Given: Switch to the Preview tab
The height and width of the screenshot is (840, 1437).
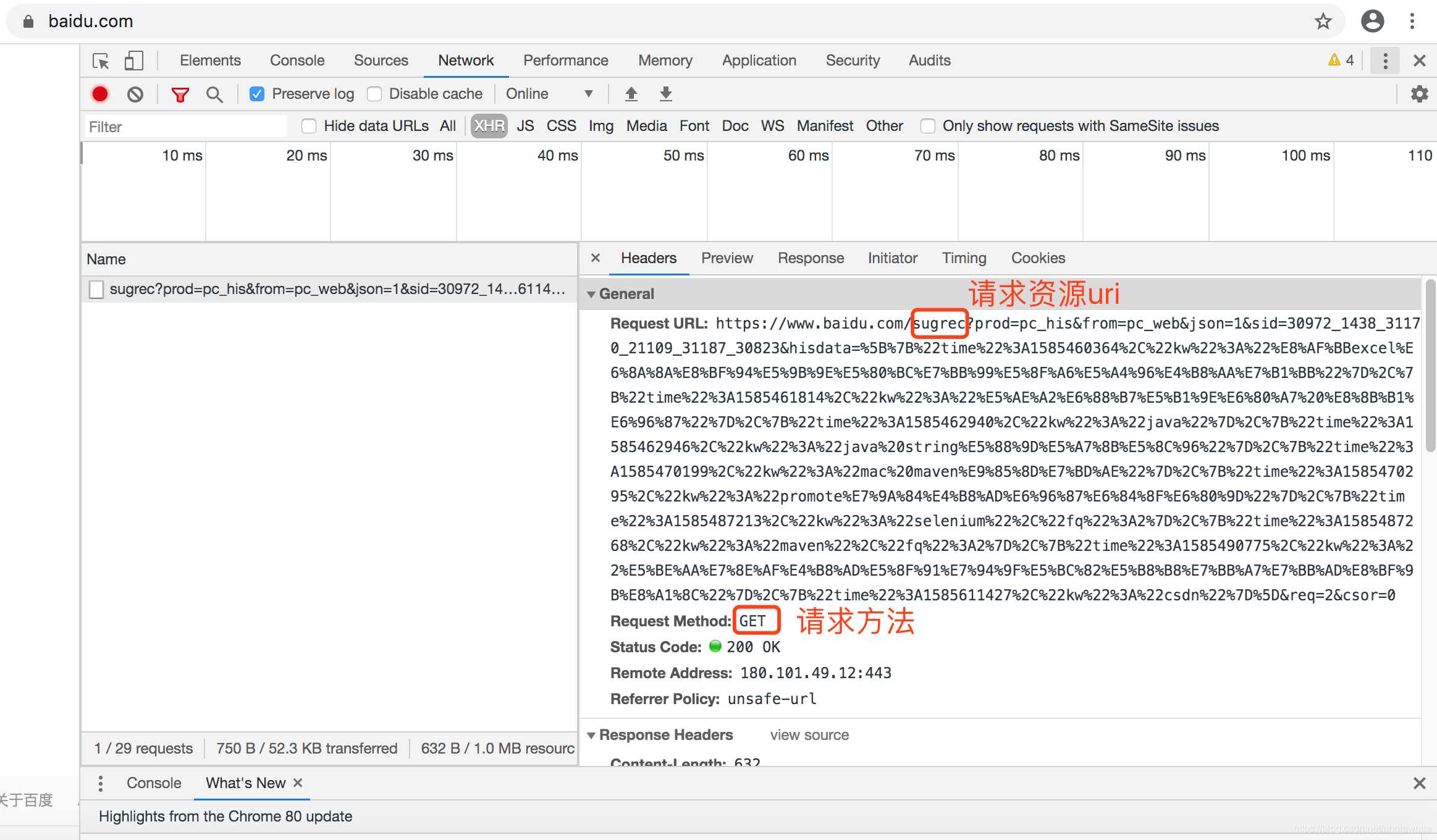Looking at the screenshot, I should tap(728, 258).
